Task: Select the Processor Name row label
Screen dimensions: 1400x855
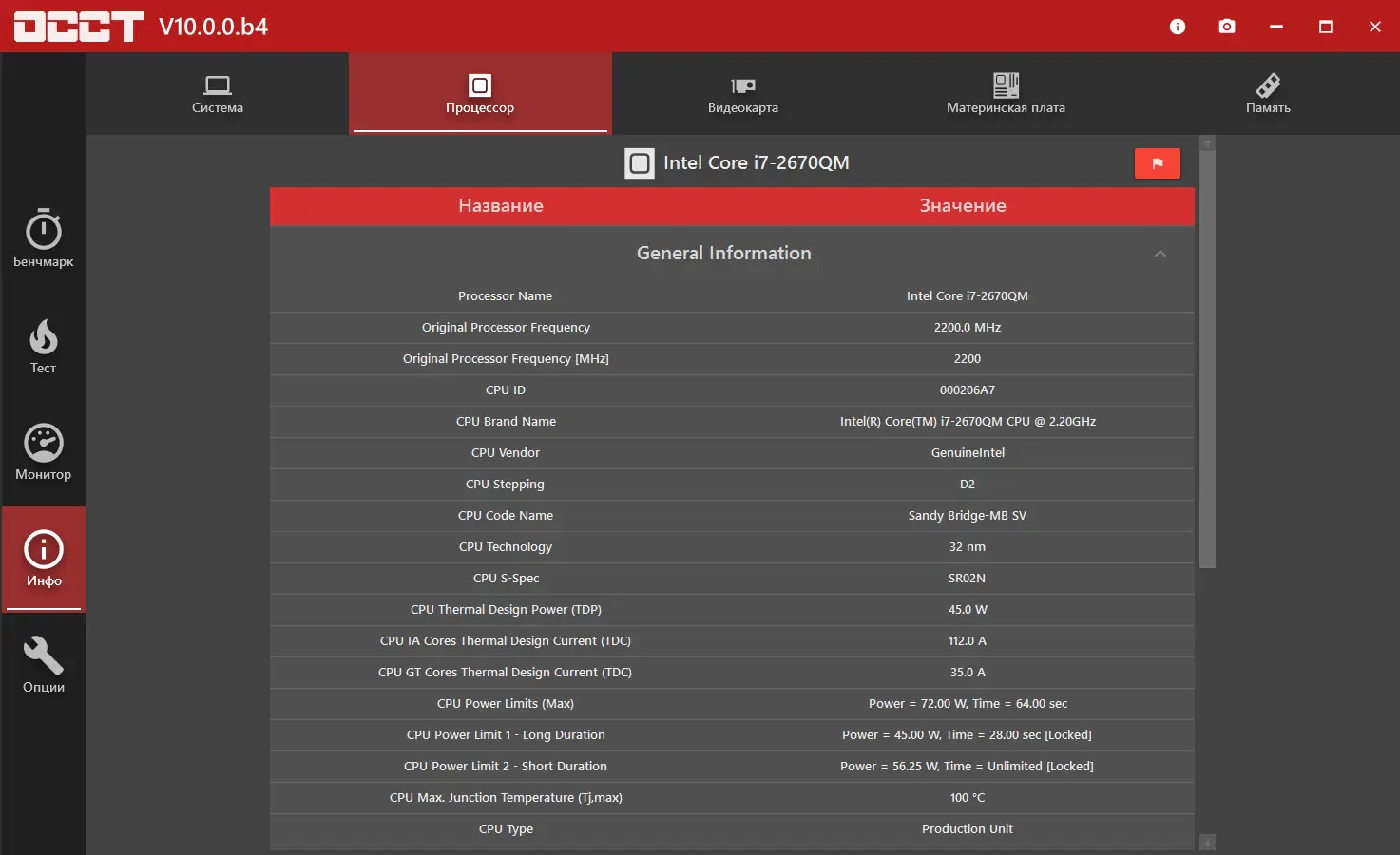Action: coord(506,296)
